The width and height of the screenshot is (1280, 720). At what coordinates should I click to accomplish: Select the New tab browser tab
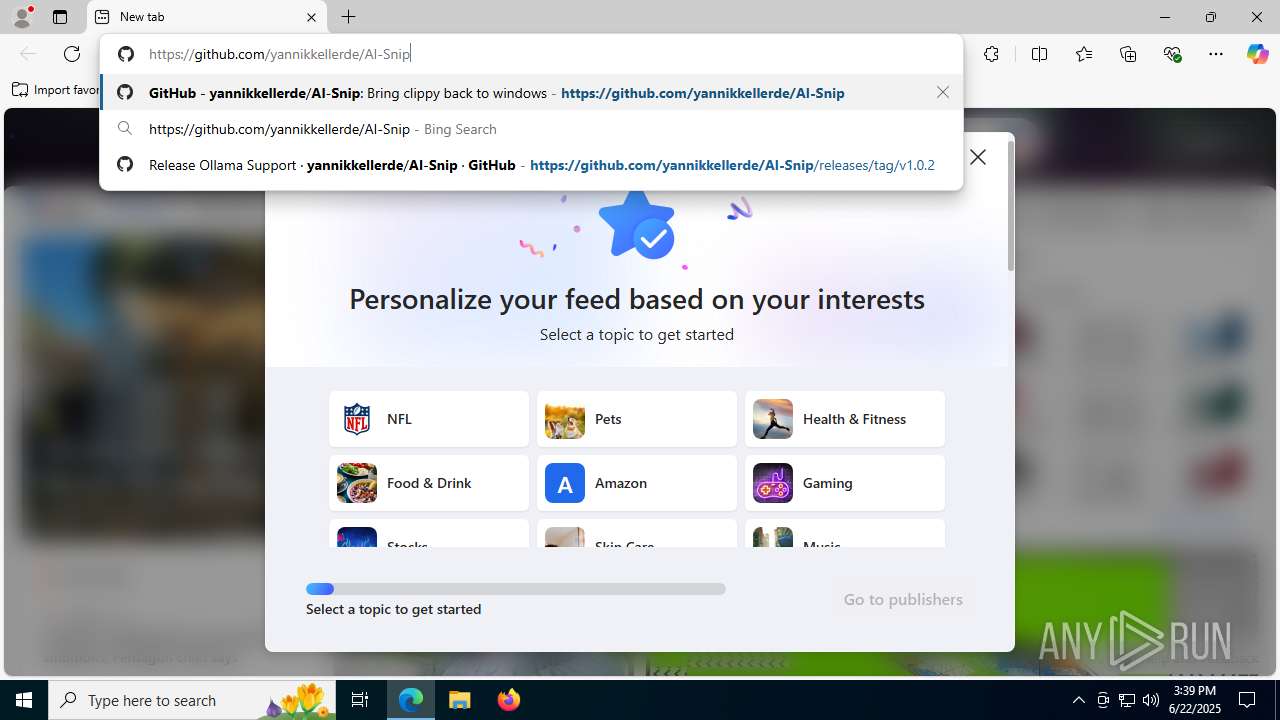coord(207,17)
